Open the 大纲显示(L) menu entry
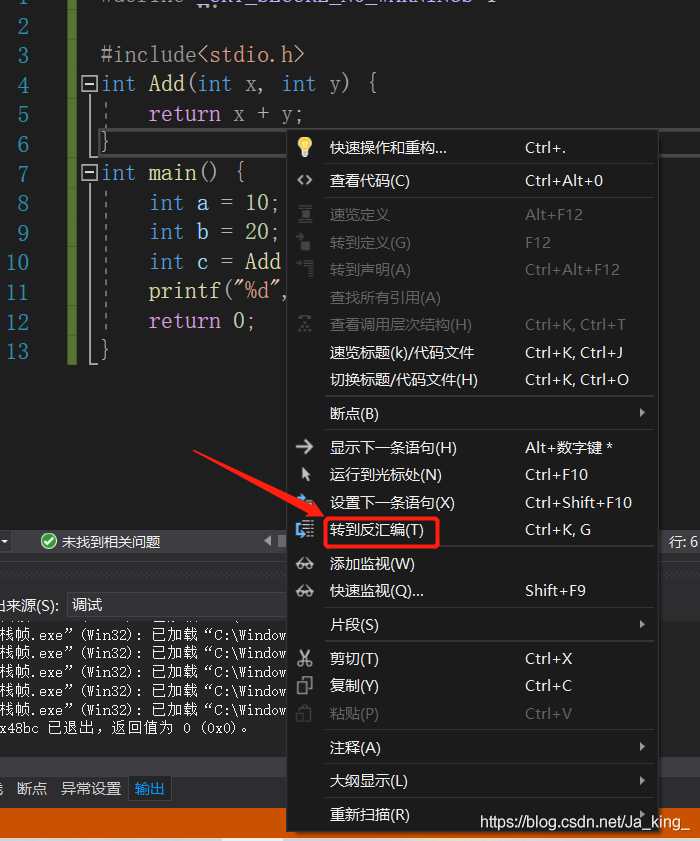 pos(472,780)
